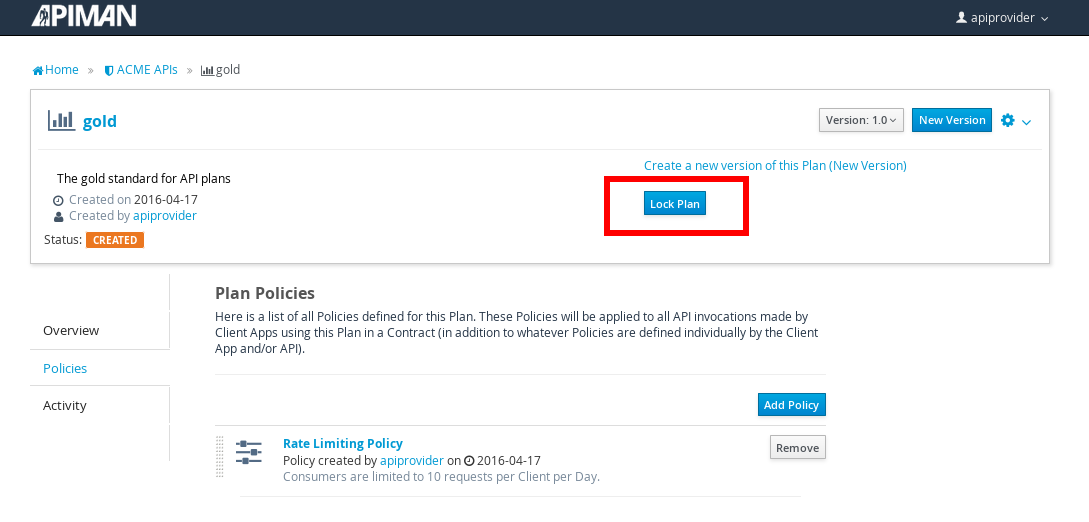Click the APIMAN logo
Viewport: 1089px width, 522px height.
(83, 16)
